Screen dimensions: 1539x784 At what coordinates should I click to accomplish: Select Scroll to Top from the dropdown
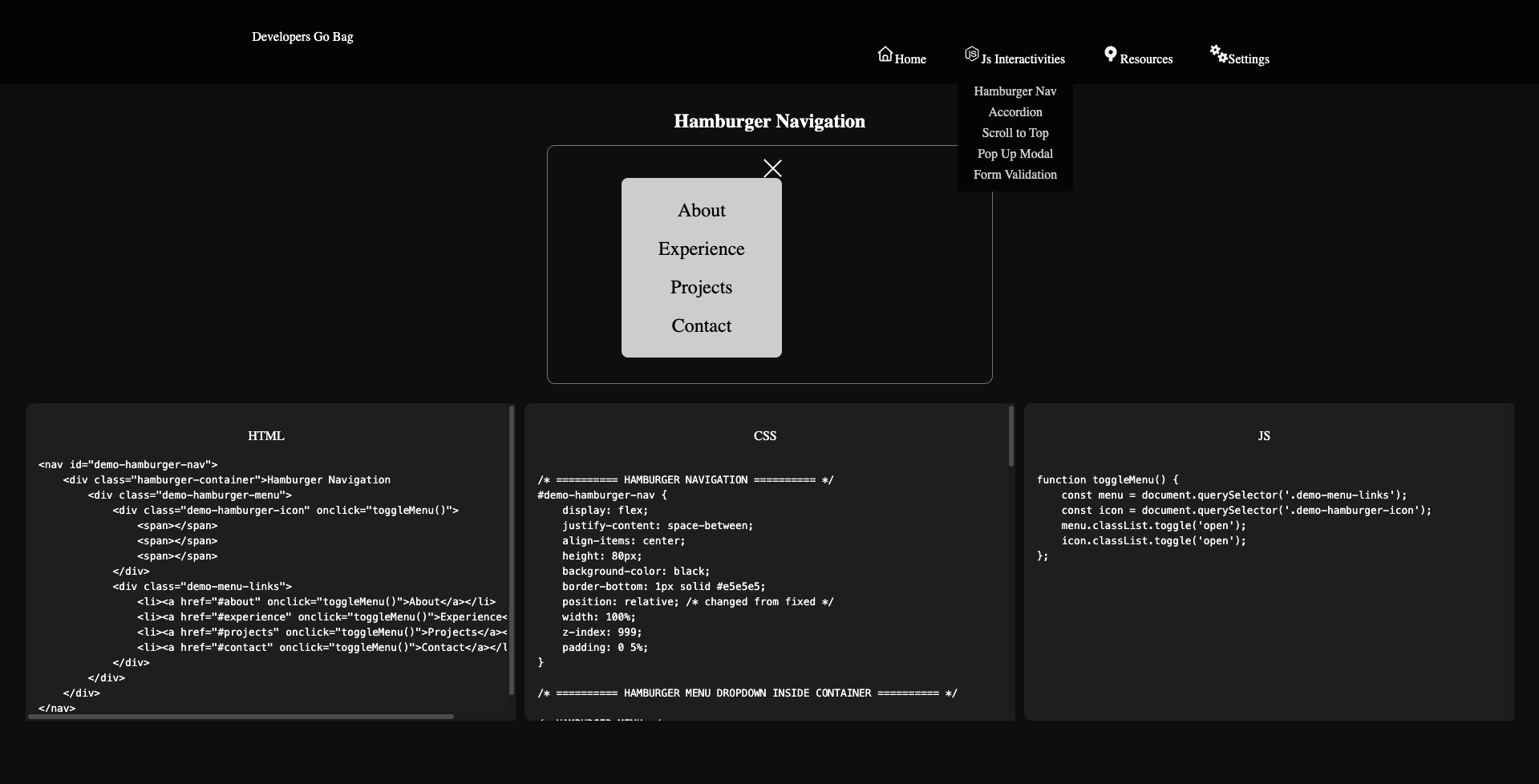pos(1015,132)
